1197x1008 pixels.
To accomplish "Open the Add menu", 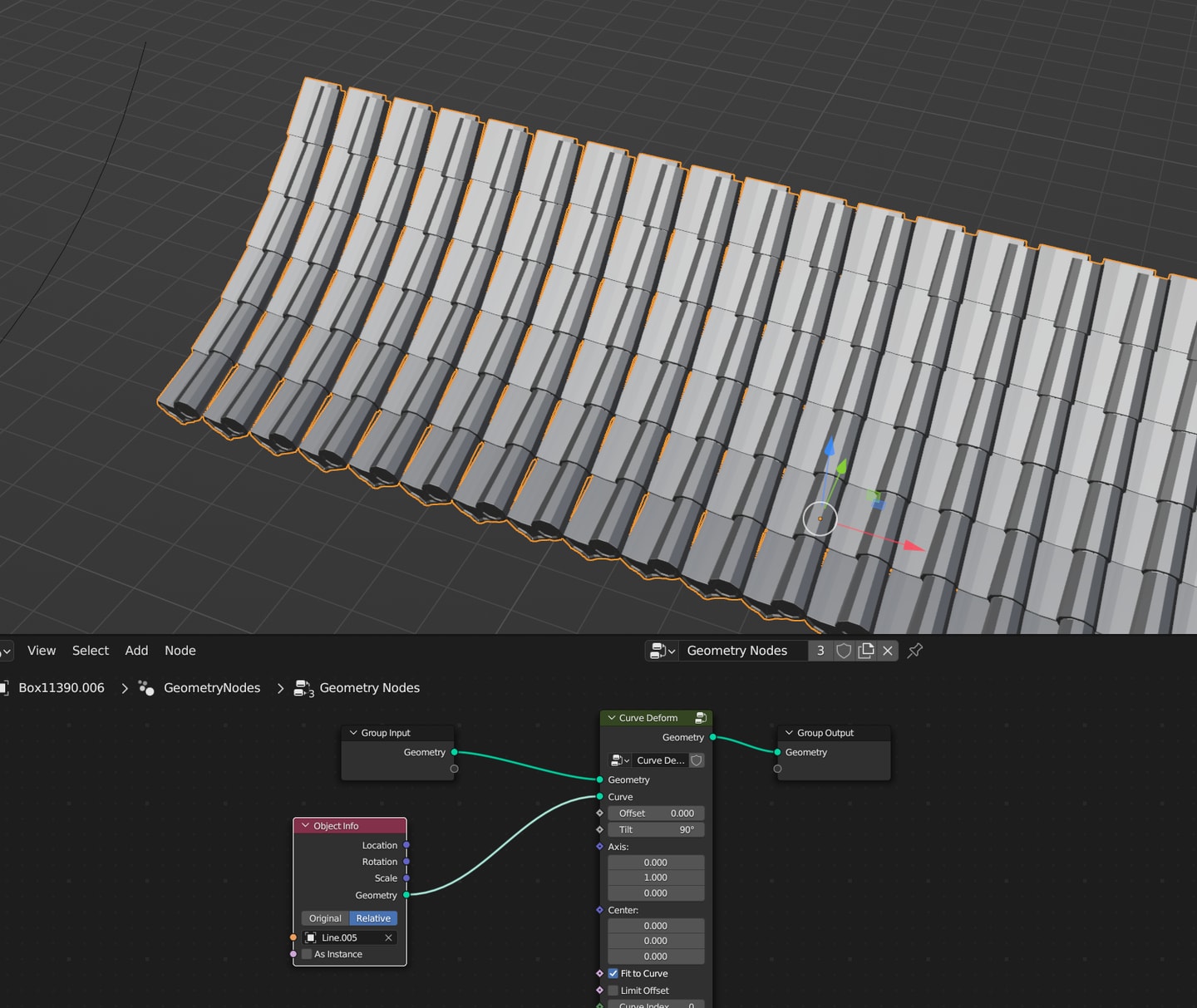I will click(x=136, y=651).
